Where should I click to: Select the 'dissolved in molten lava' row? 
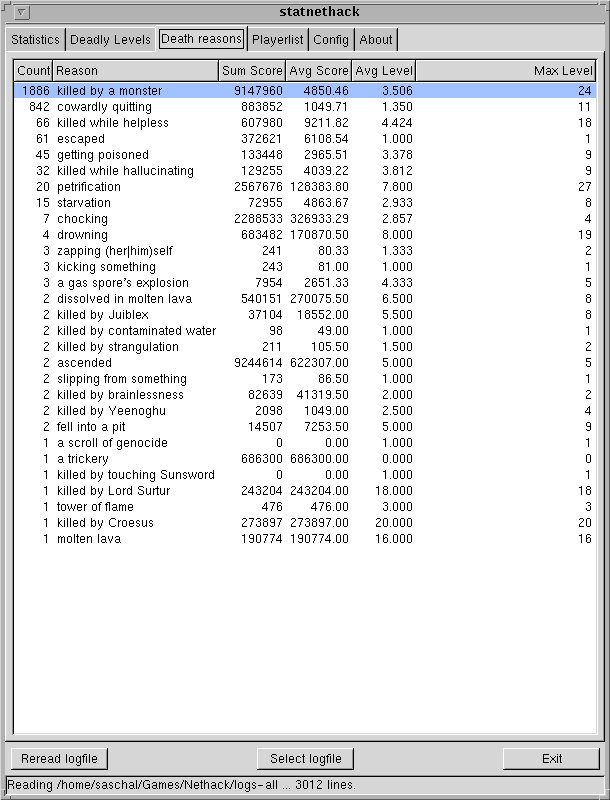[305, 298]
